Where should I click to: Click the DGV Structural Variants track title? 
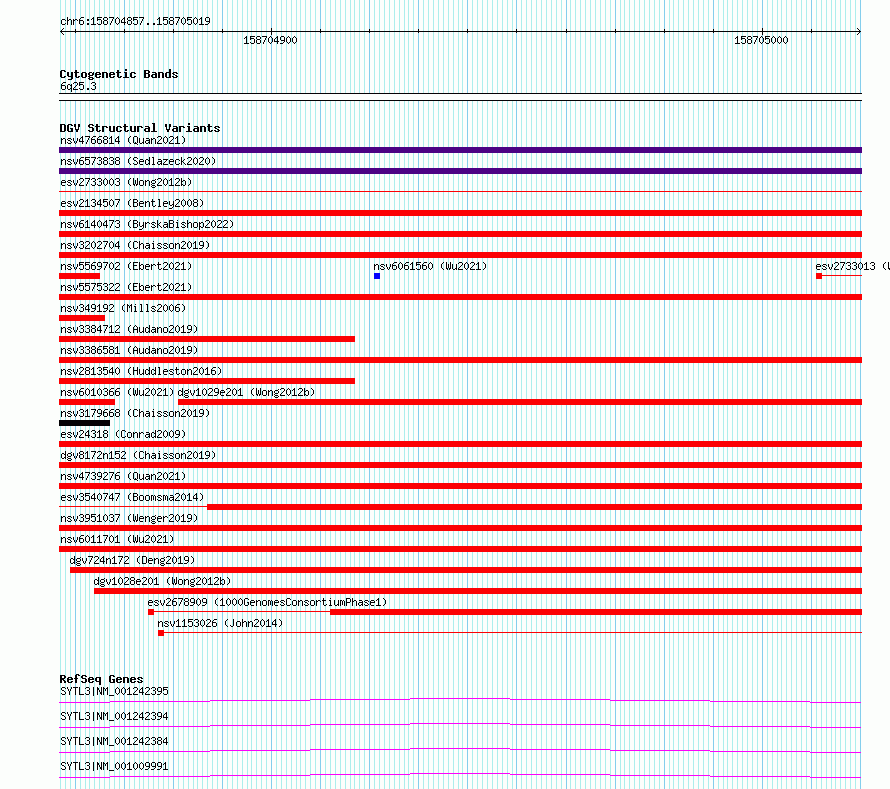click(140, 128)
